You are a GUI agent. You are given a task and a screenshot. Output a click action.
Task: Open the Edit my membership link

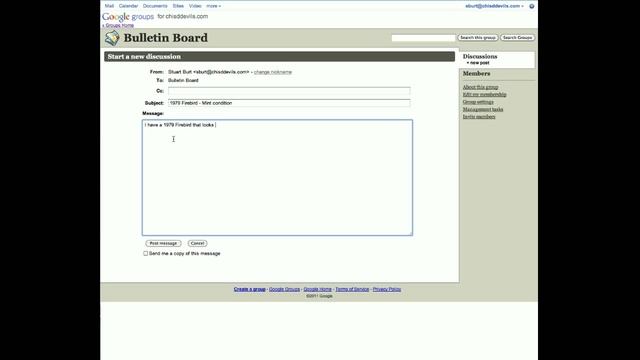click(484, 94)
